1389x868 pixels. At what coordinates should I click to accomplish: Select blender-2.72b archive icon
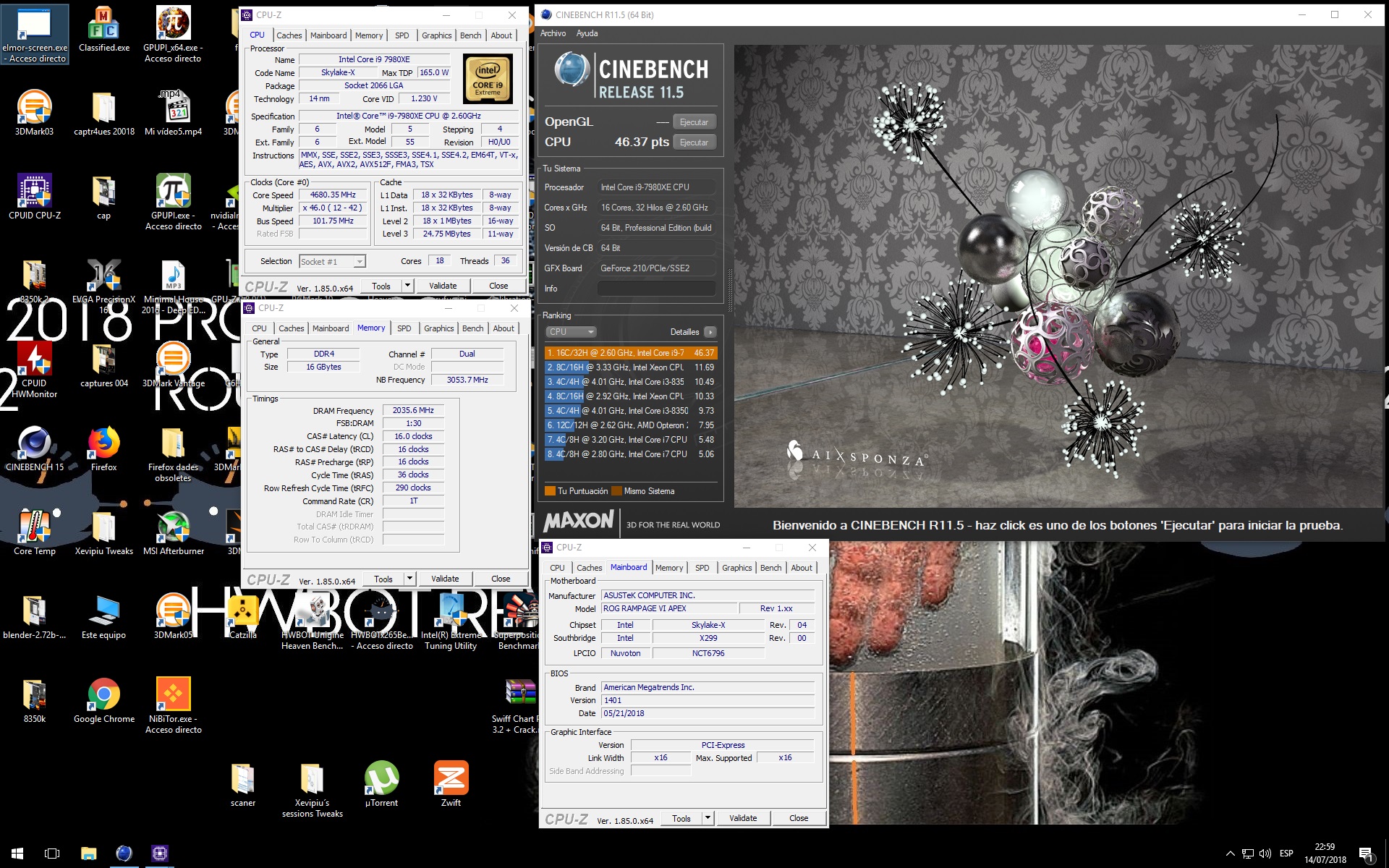[34, 616]
